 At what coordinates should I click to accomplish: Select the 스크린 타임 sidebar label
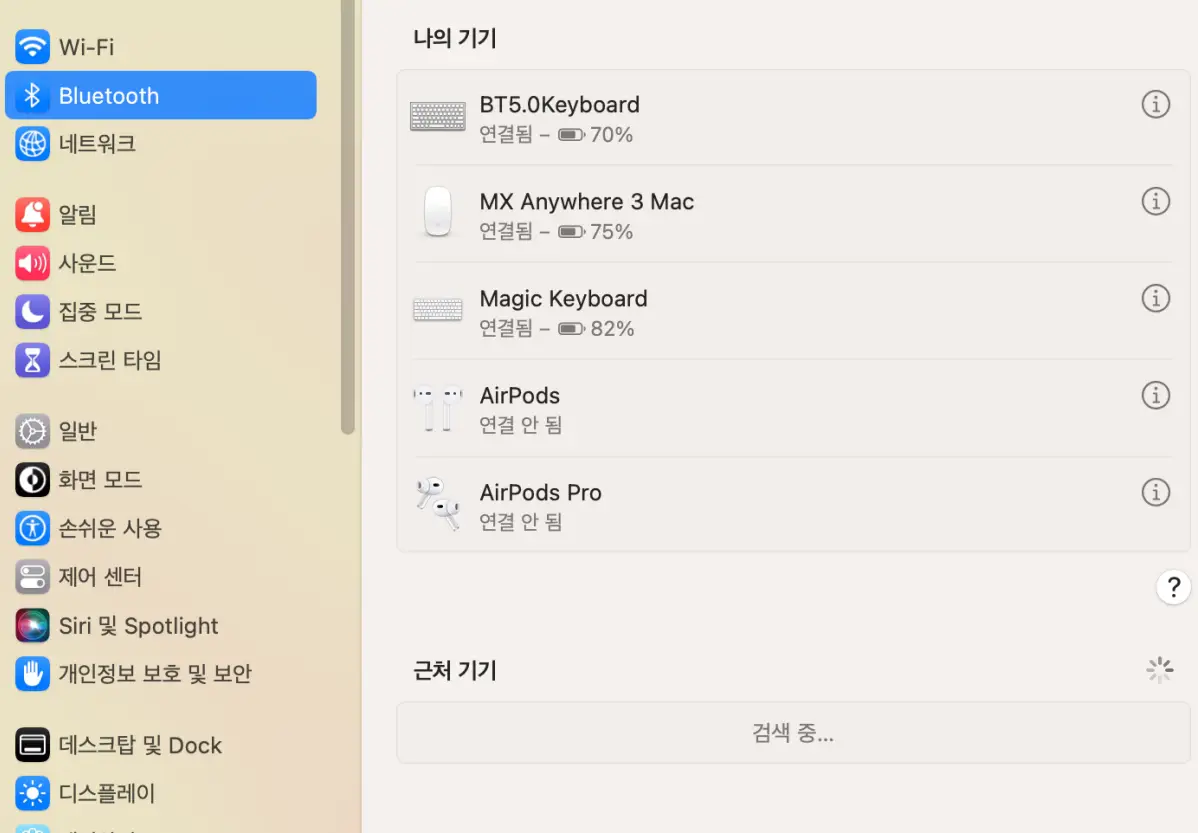point(110,361)
